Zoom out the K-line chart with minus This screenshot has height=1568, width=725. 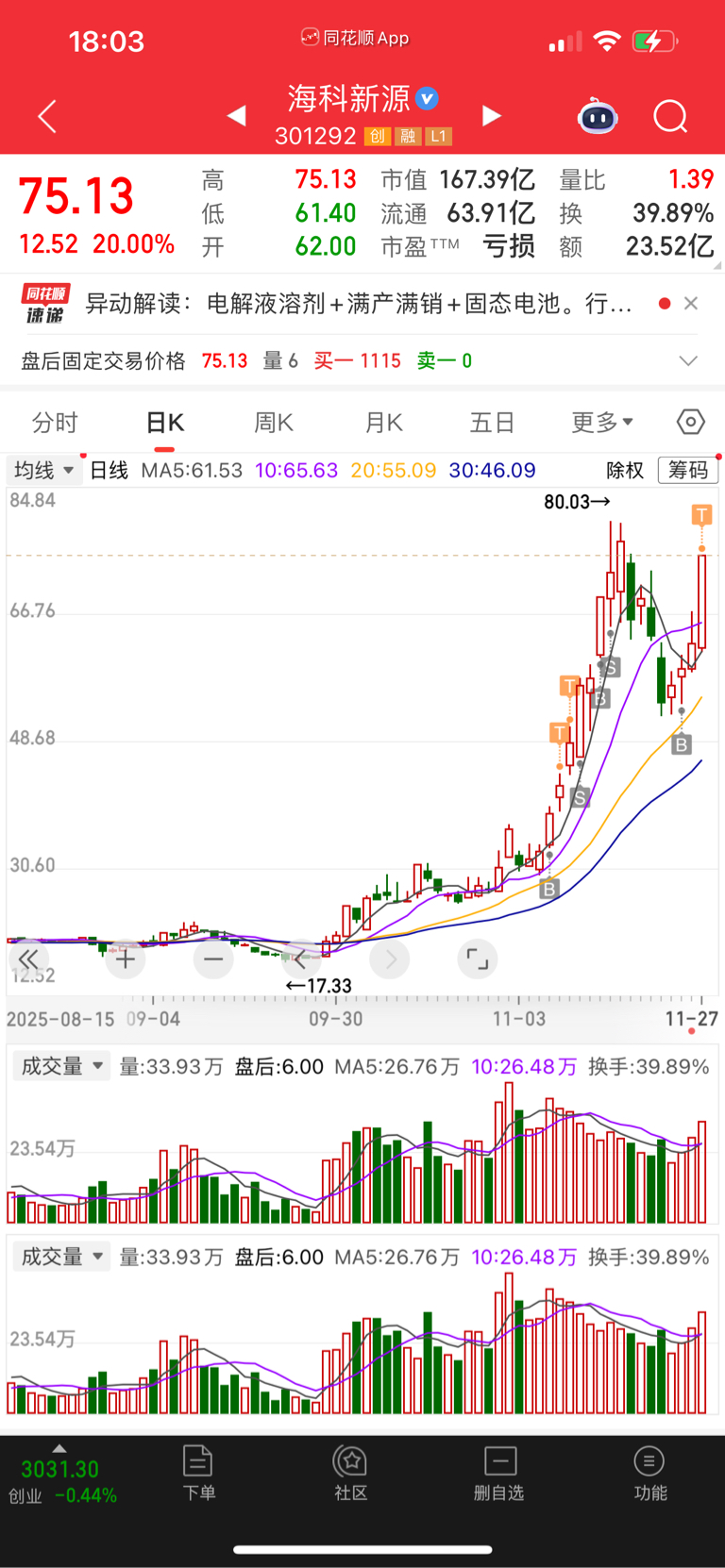pyautogui.click(x=213, y=959)
